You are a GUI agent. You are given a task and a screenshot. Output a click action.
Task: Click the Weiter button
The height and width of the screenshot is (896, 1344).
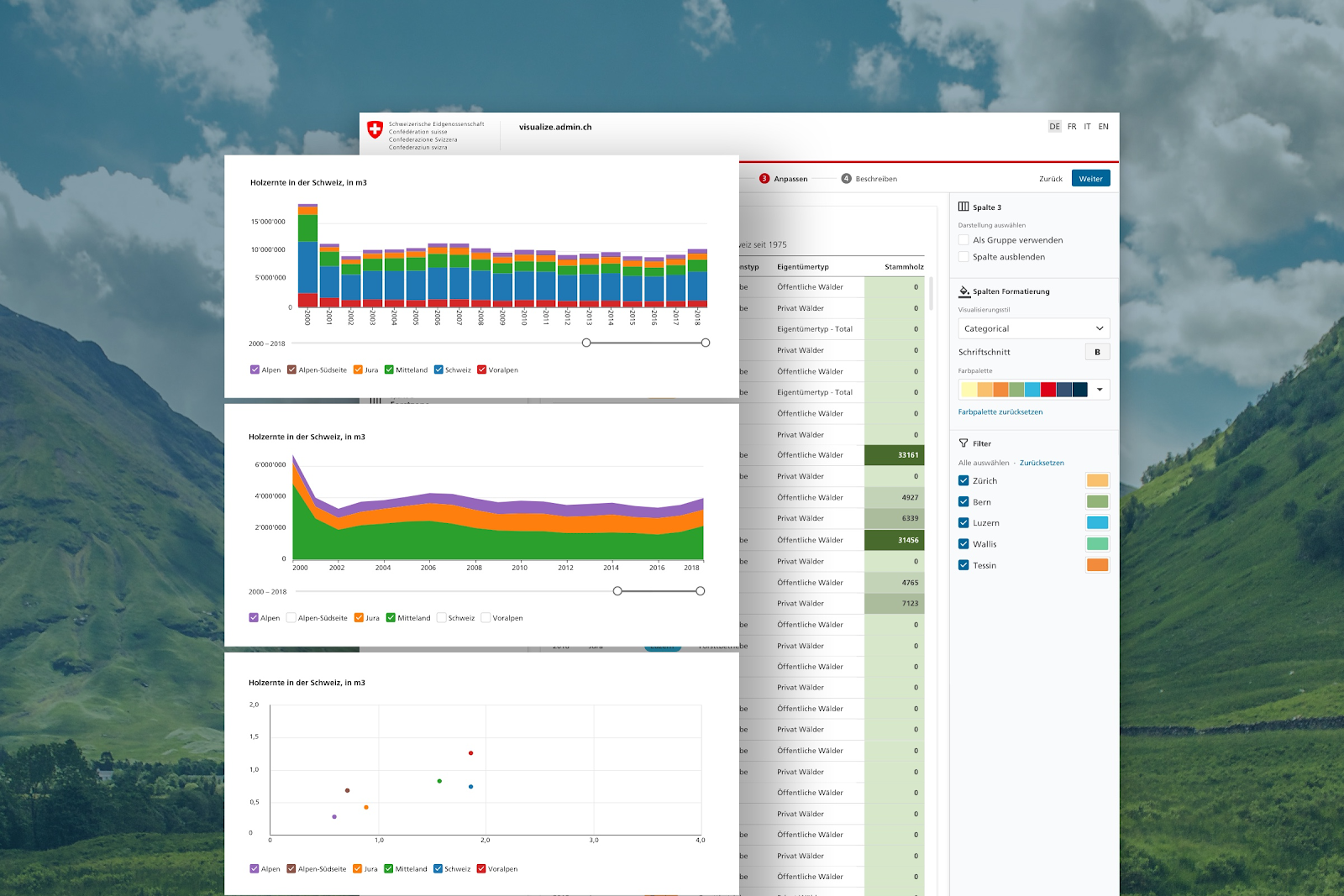(x=1090, y=178)
